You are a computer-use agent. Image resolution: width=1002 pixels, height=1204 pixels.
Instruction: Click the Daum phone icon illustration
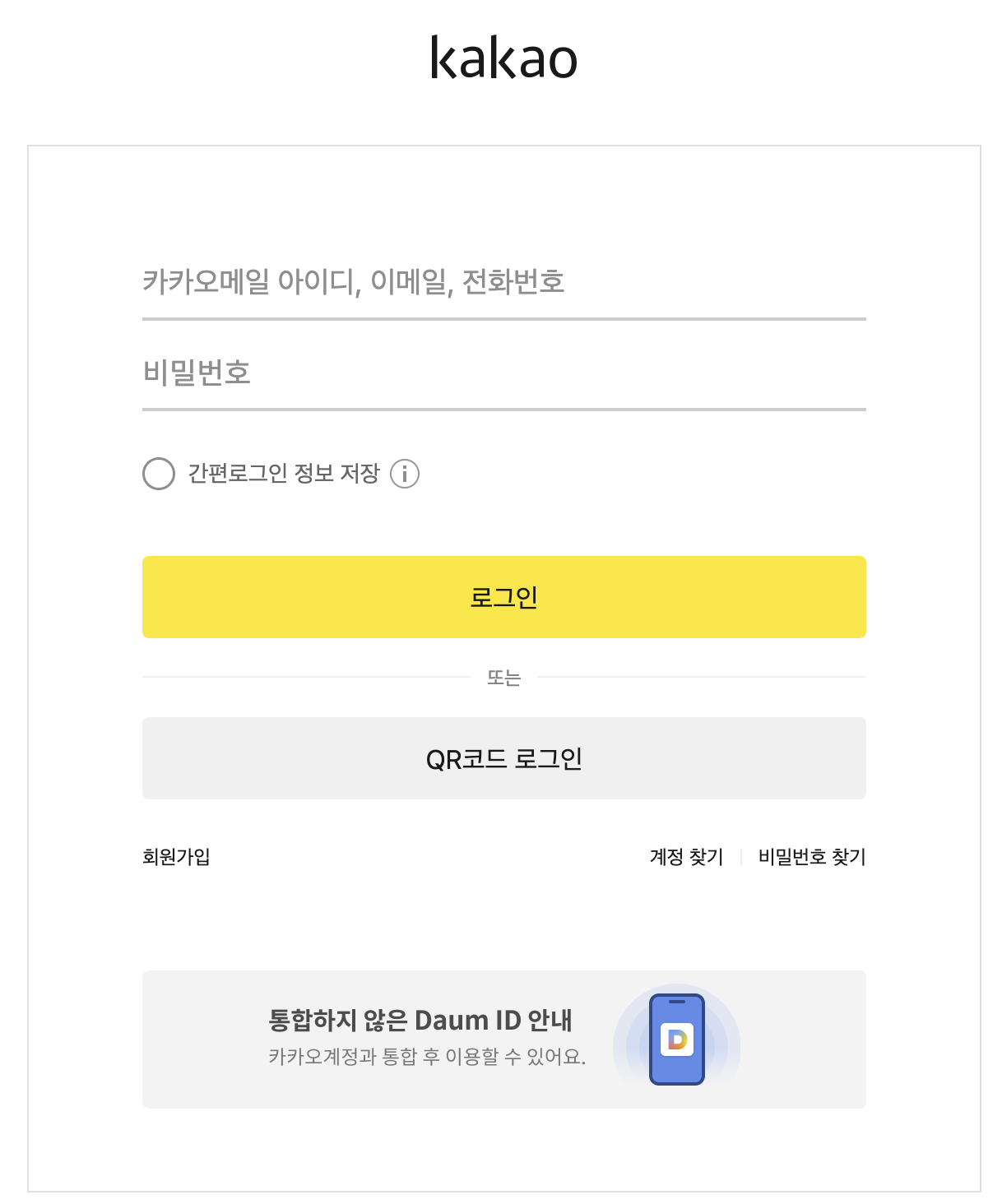[x=677, y=1039]
